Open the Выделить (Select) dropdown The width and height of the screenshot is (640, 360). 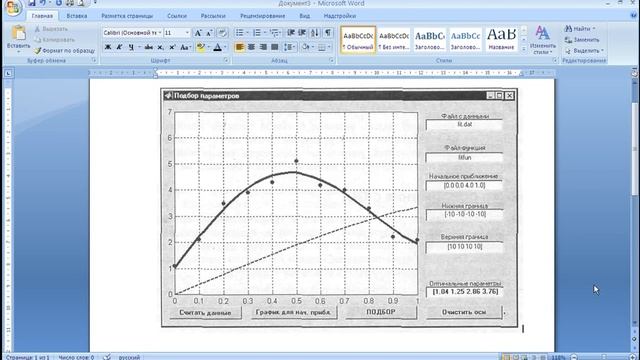[602, 51]
